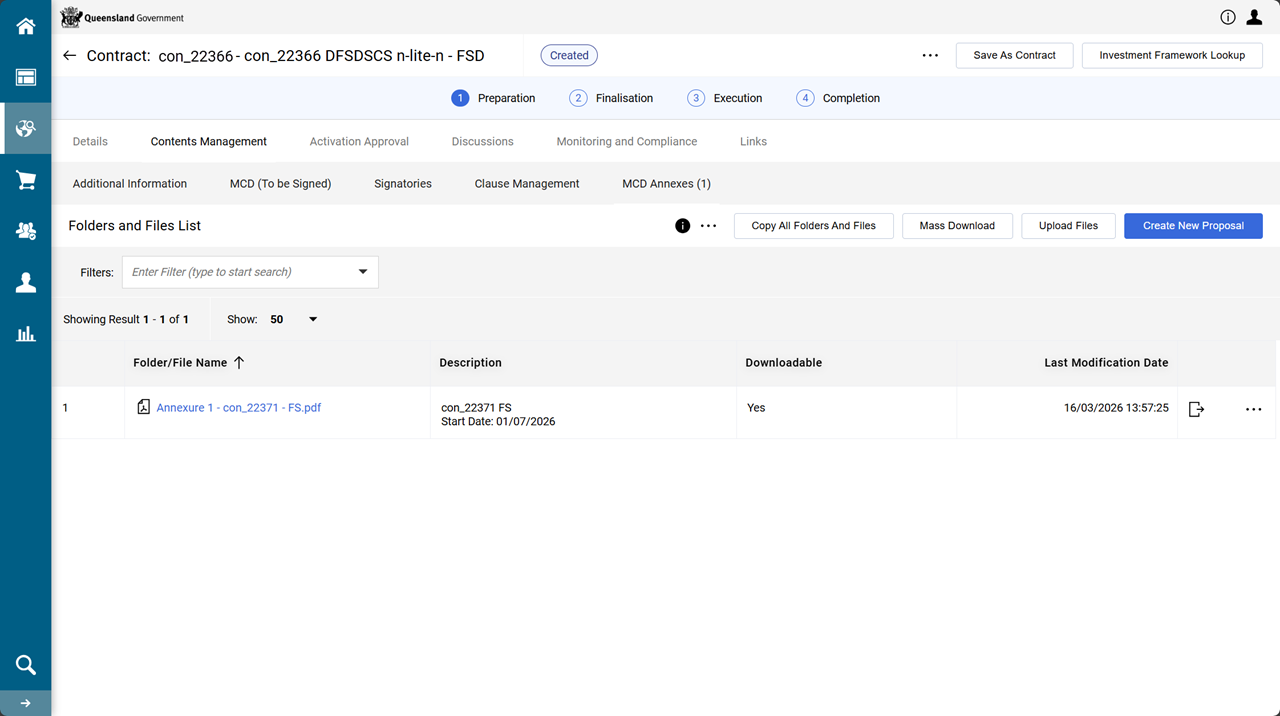
Task: Expand the sidebar with bottom arrow
Action: [x=26, y=703]
